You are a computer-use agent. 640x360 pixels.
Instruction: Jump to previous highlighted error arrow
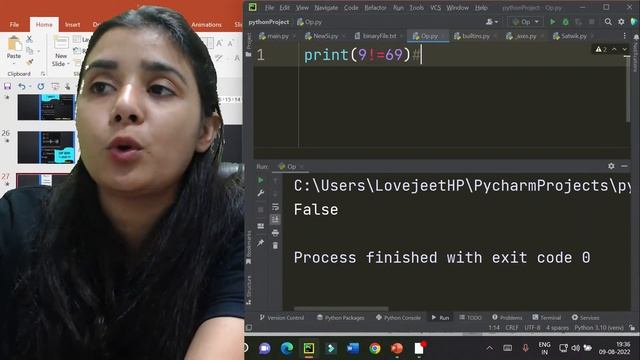[614, 49]
